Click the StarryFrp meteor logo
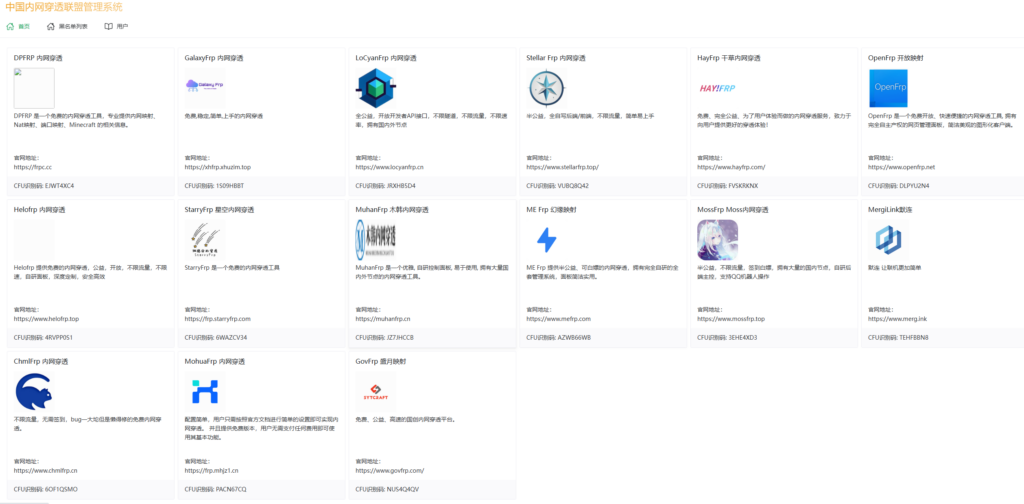1024x504 pixels. [205, 240]
